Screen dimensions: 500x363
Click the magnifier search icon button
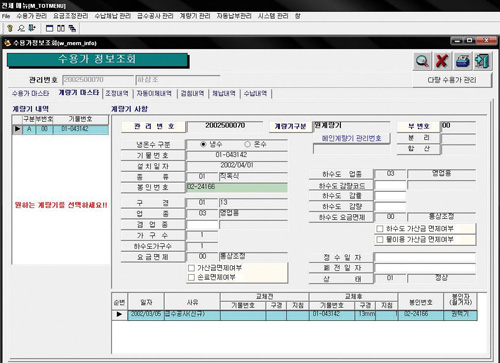[x=422, y=61]
